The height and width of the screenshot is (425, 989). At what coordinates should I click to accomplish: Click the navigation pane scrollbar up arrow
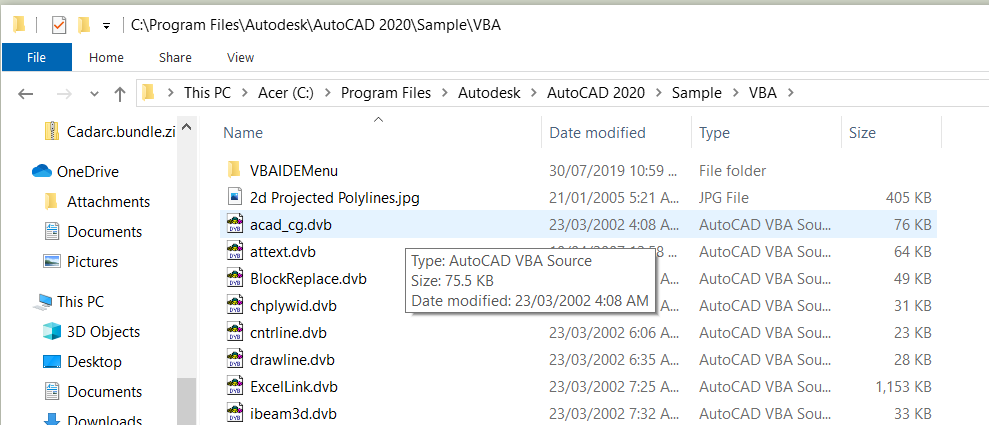click(187, 127)
